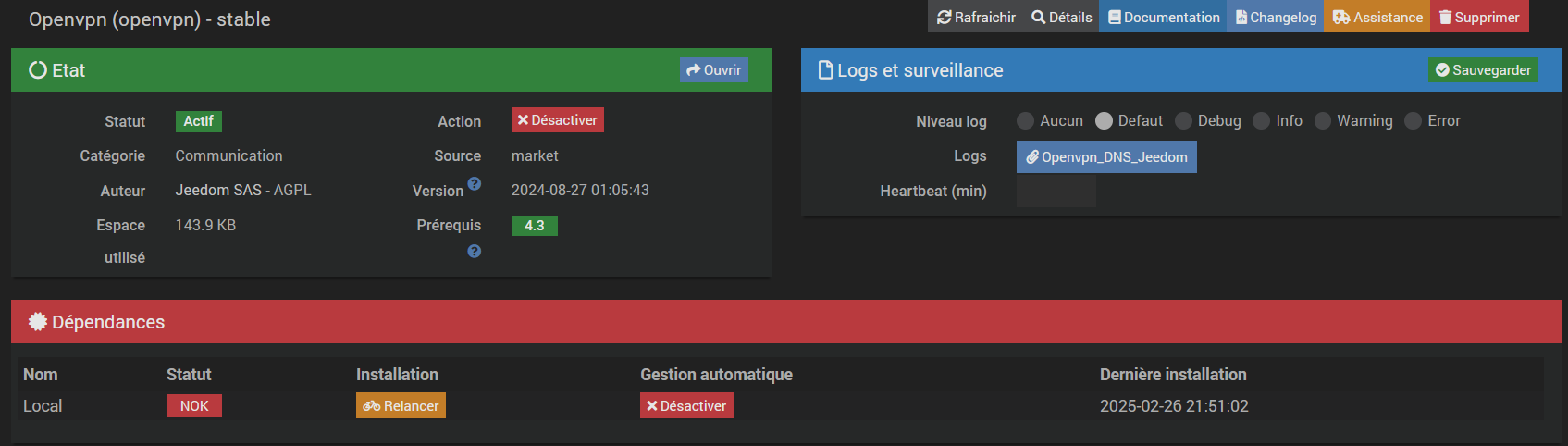1568x446 pixels.
Task: Select the Info log level
Action: (1261, 120)
